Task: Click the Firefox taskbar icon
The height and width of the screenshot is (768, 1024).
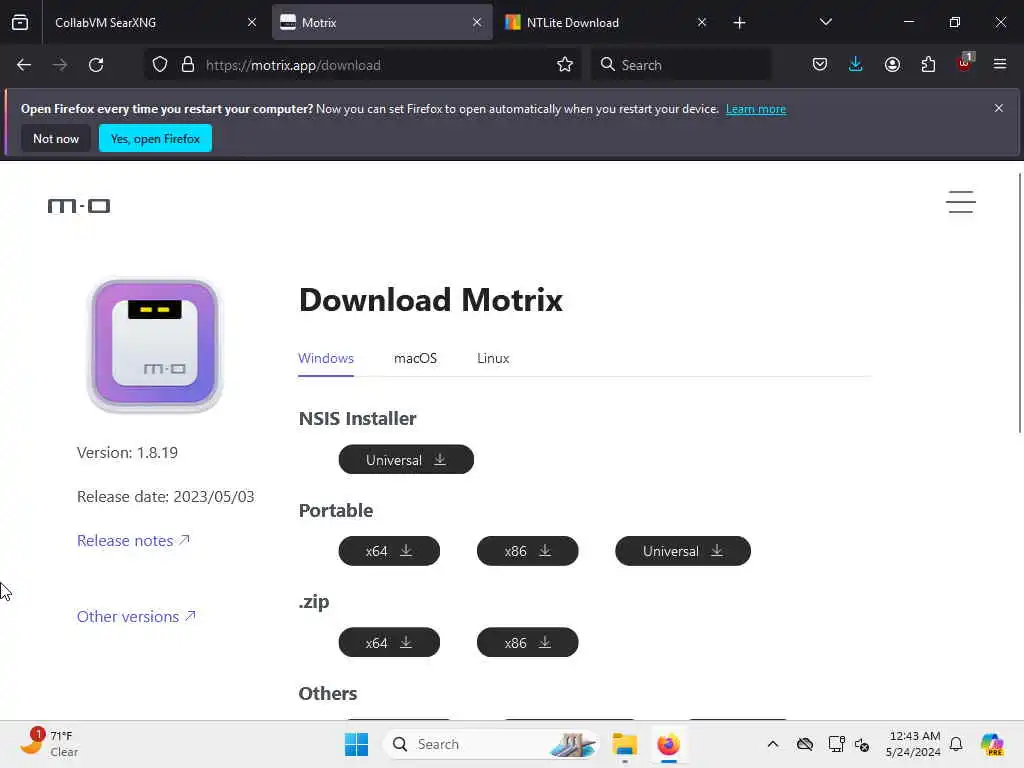Action: coord(668,744)
